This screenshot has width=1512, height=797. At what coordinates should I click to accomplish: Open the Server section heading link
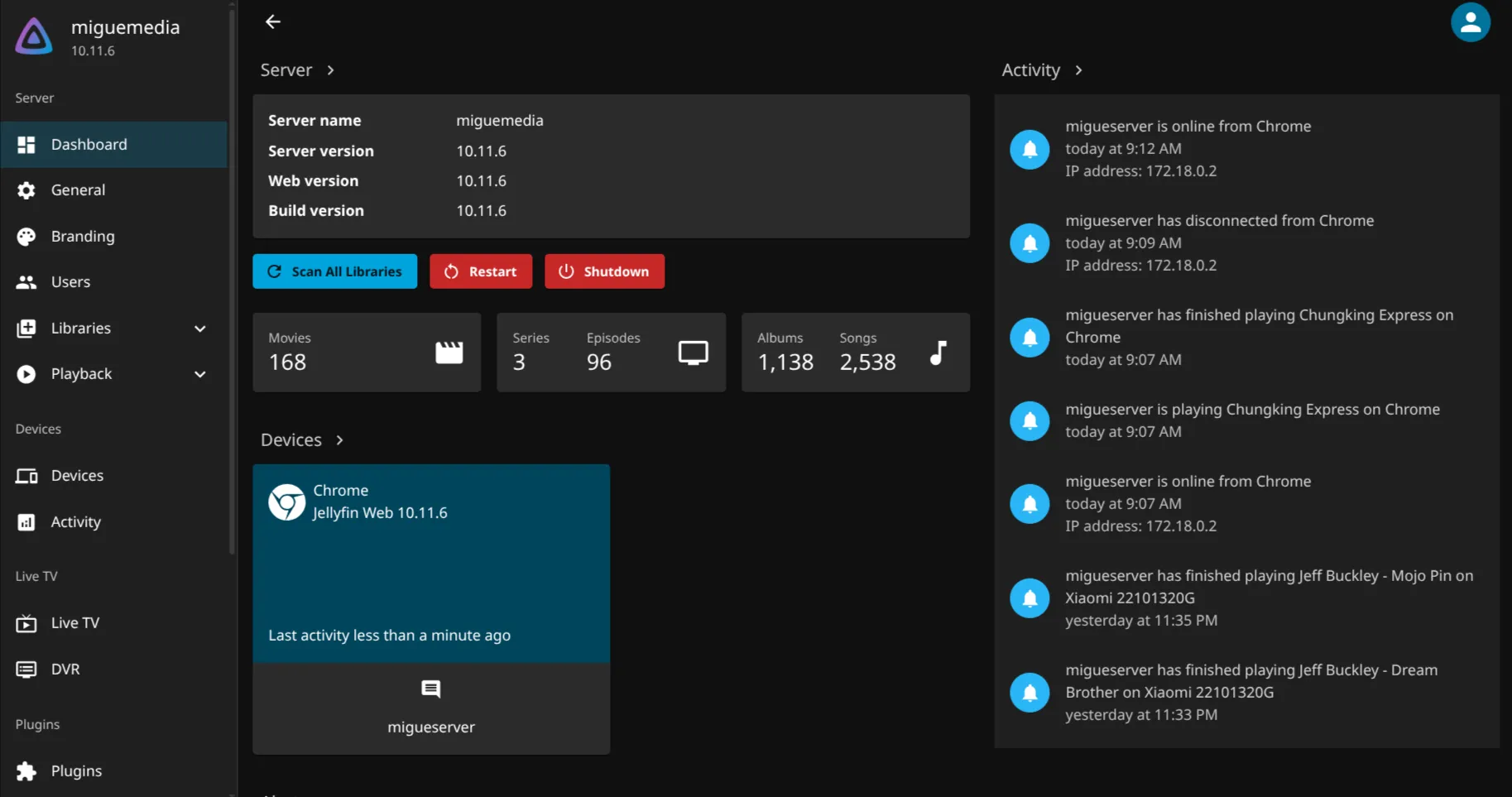pos(297,70)
